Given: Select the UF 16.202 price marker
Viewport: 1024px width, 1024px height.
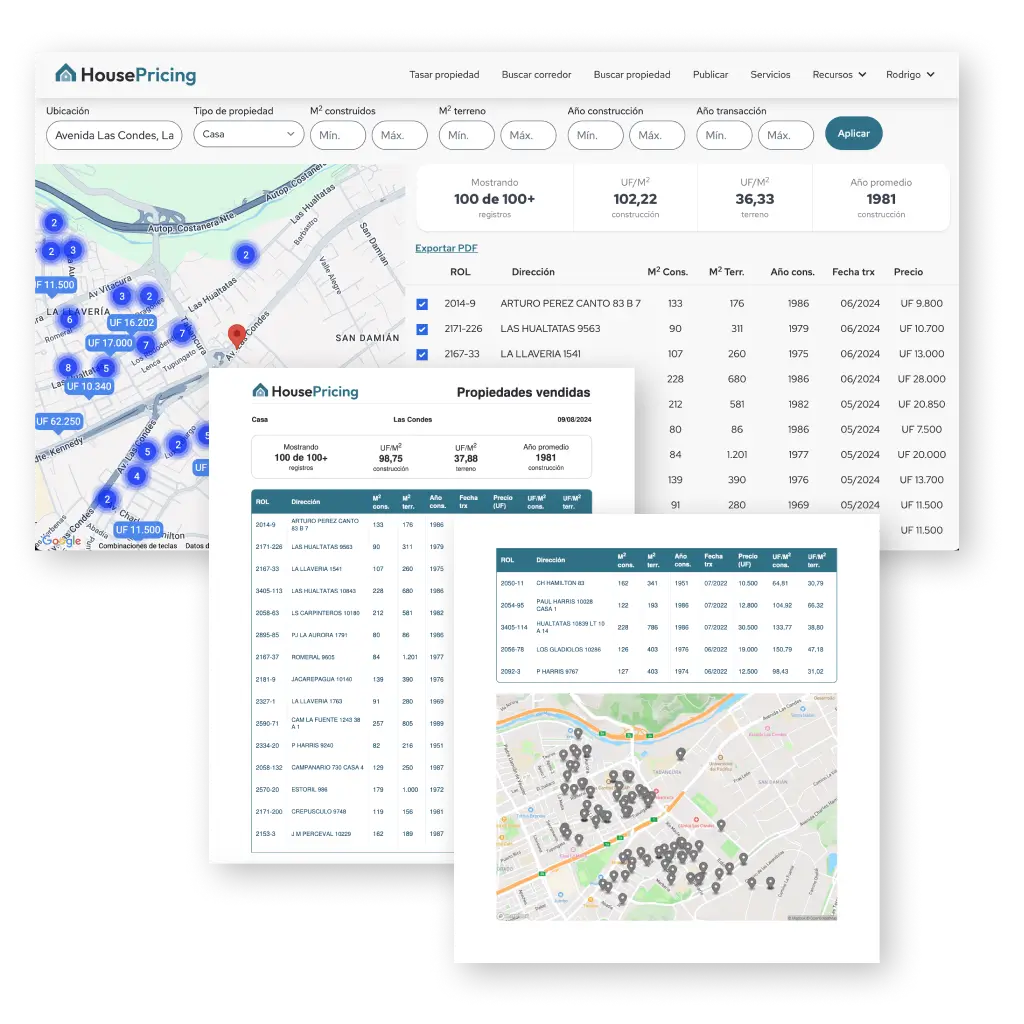Looking at the screenshot, I should 131,323.
